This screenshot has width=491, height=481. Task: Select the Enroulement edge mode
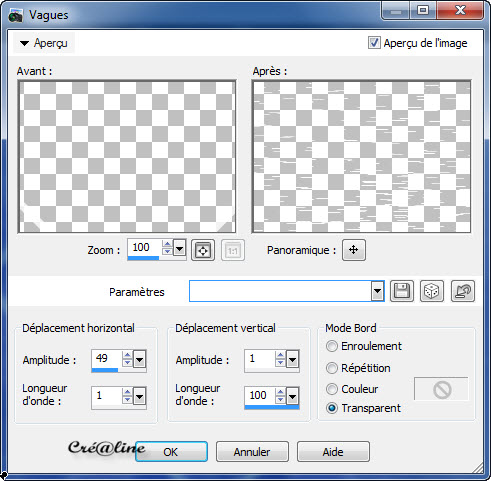point(332,346)
